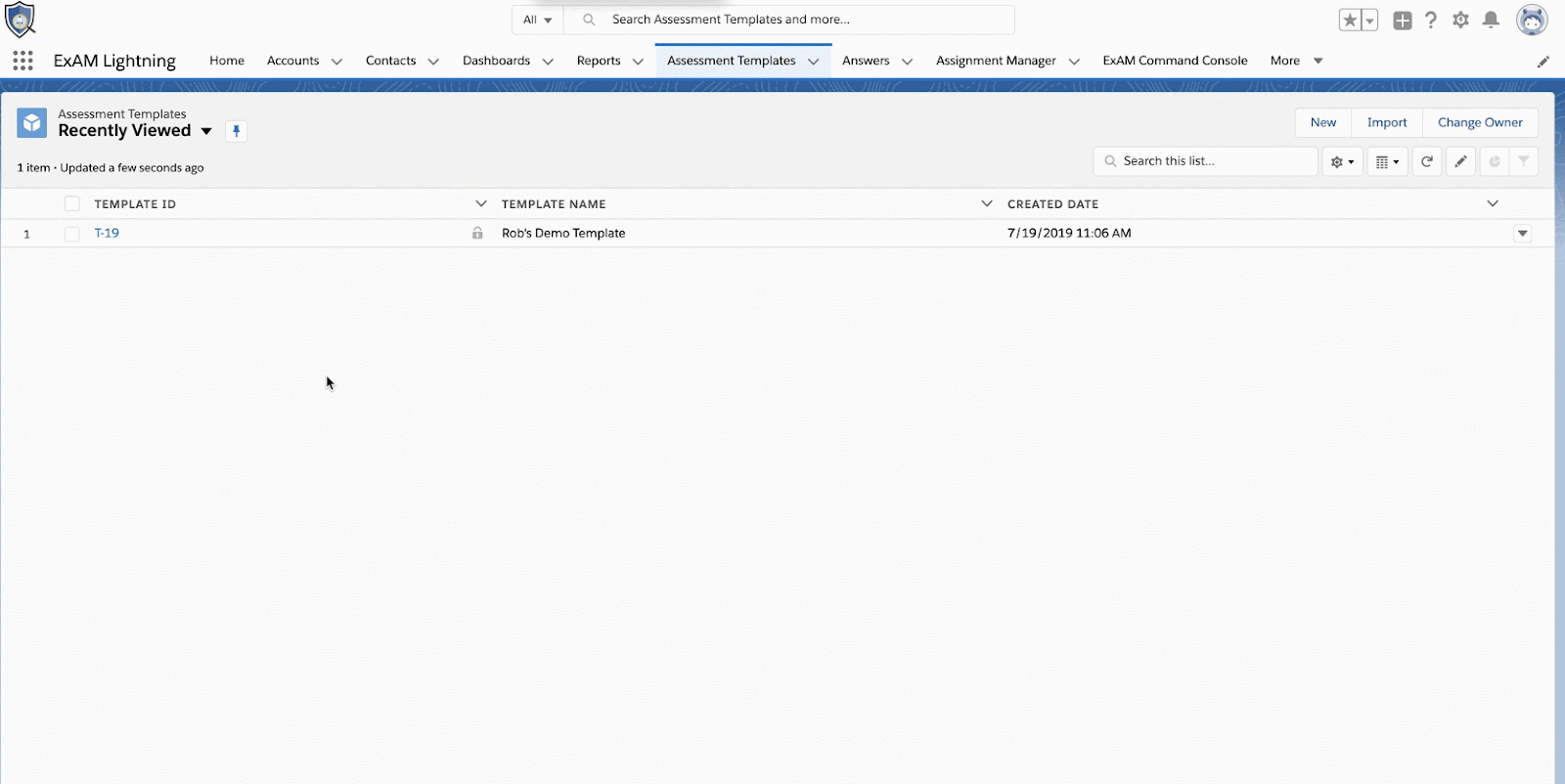Sort by the TEMPLATE NAME column header

pos(554,204)
